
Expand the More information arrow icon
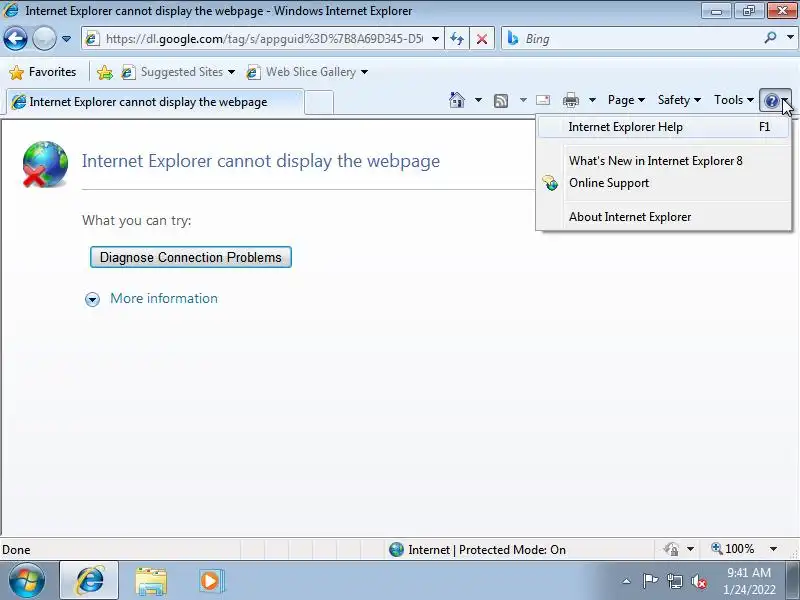92,299
